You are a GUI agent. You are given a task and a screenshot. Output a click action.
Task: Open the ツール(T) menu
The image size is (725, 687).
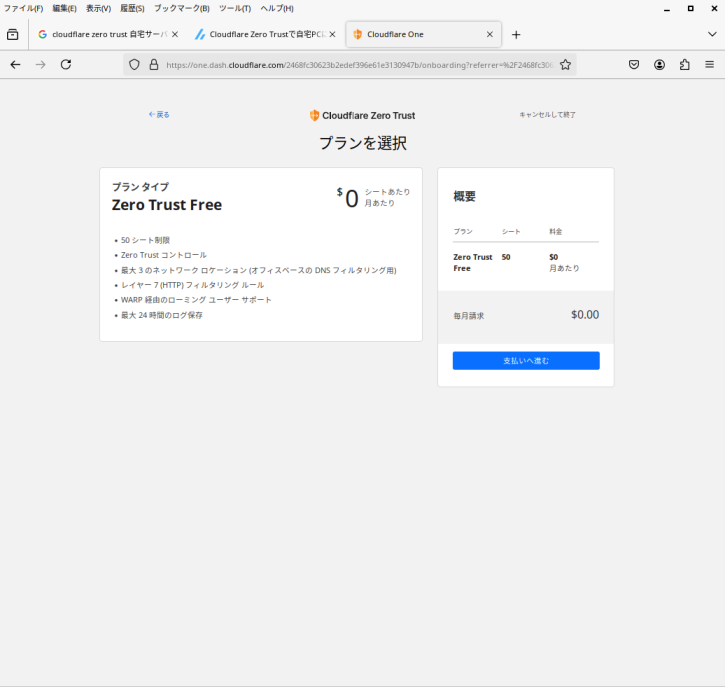(x=235, y=8)
